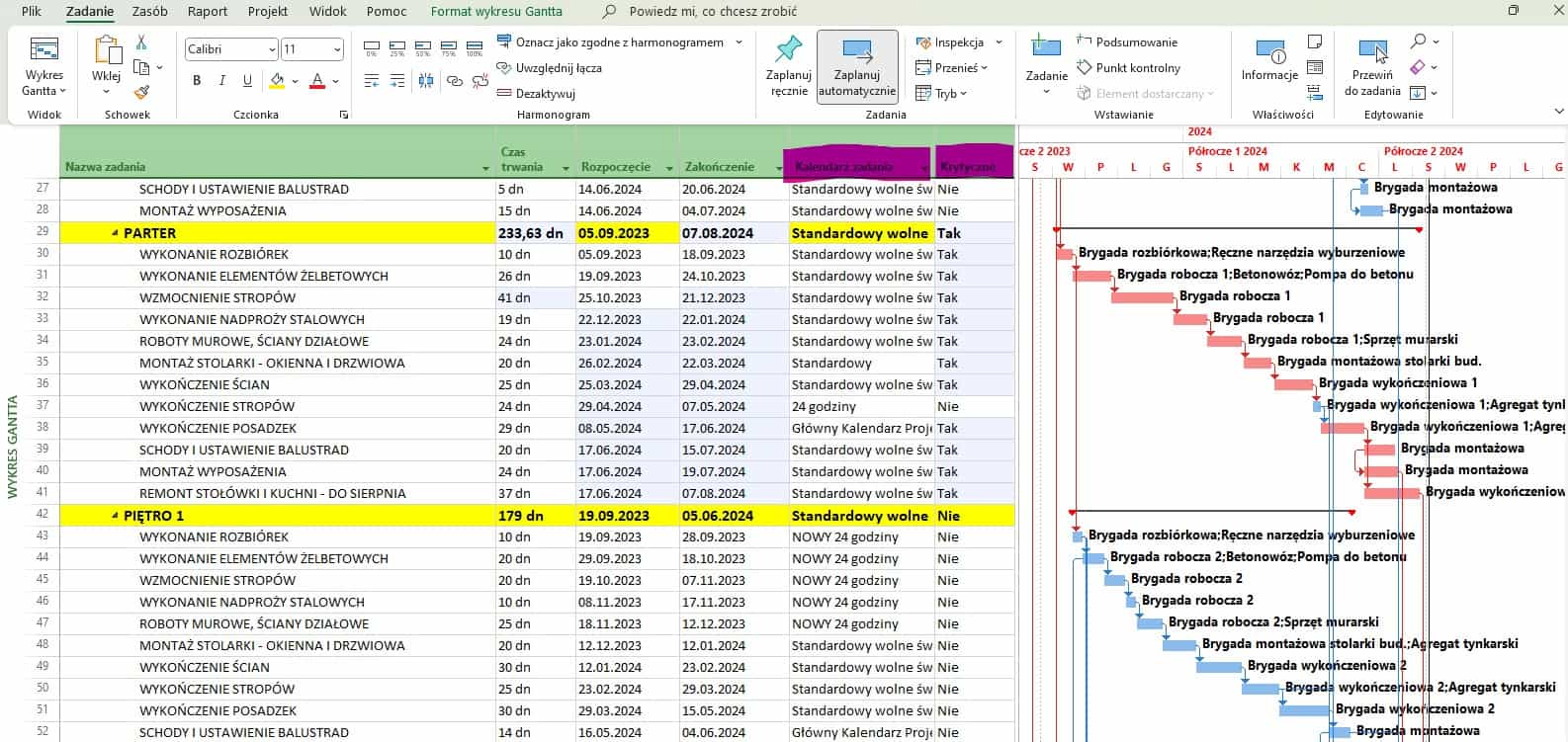1568x742 pixels.
Task: Click the add to timeline icon
Action: [x=1315, y=93]
